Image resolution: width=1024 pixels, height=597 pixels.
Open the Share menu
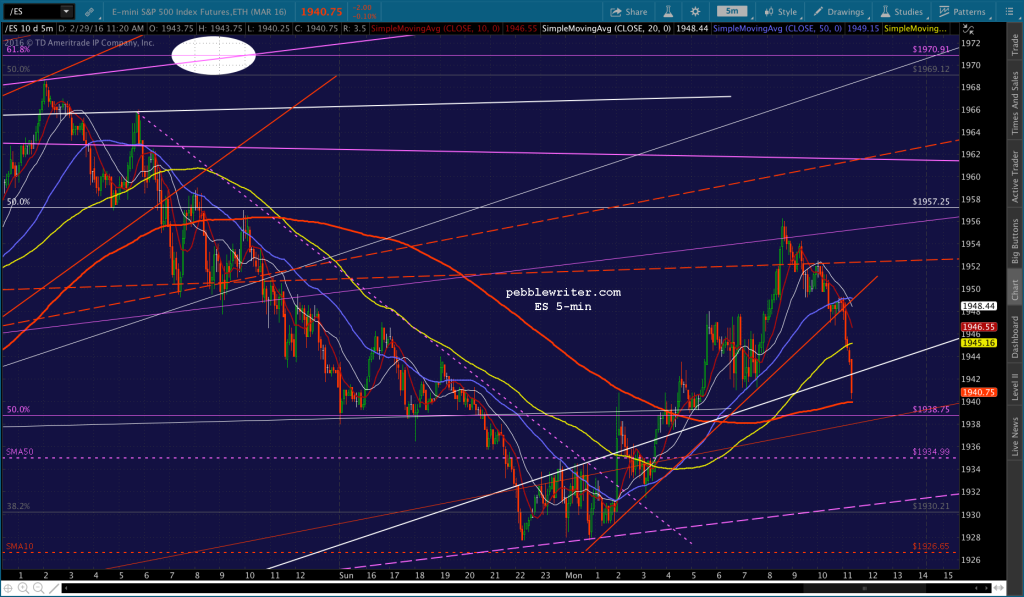pyautogui.click(x=629, y=12)
